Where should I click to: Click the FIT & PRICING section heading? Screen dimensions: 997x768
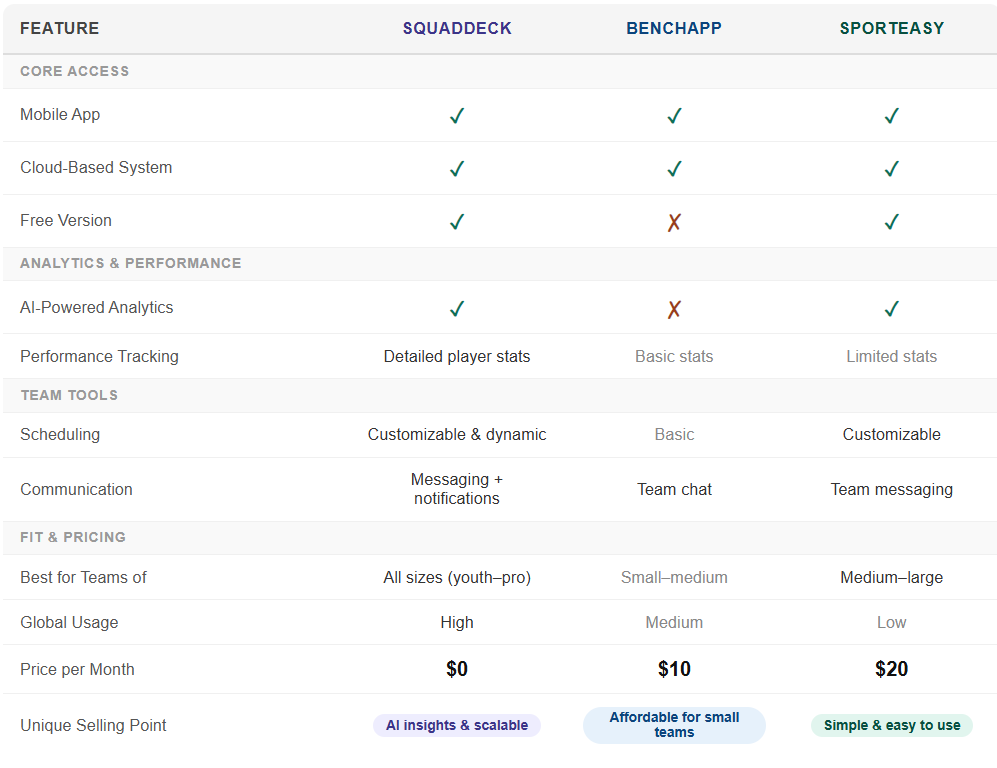(72, 537)
